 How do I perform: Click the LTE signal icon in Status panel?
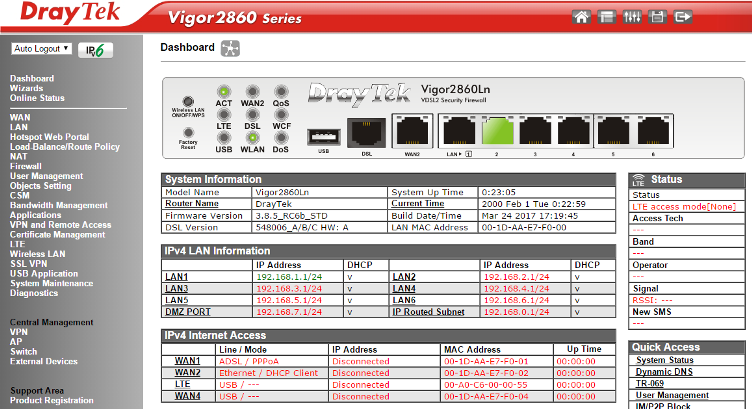point(638,180)
